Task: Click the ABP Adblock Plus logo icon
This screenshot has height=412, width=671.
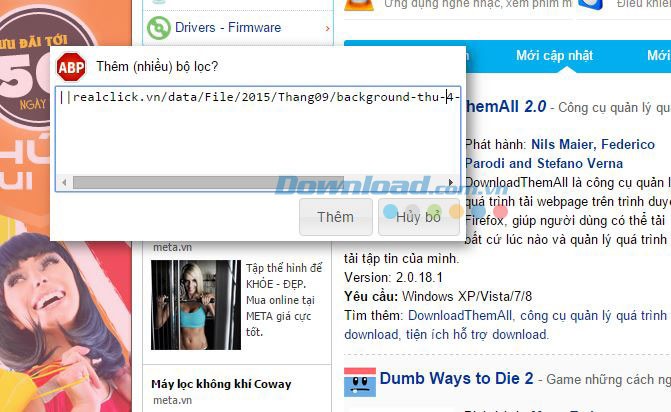Action: (x=71, y=67)
